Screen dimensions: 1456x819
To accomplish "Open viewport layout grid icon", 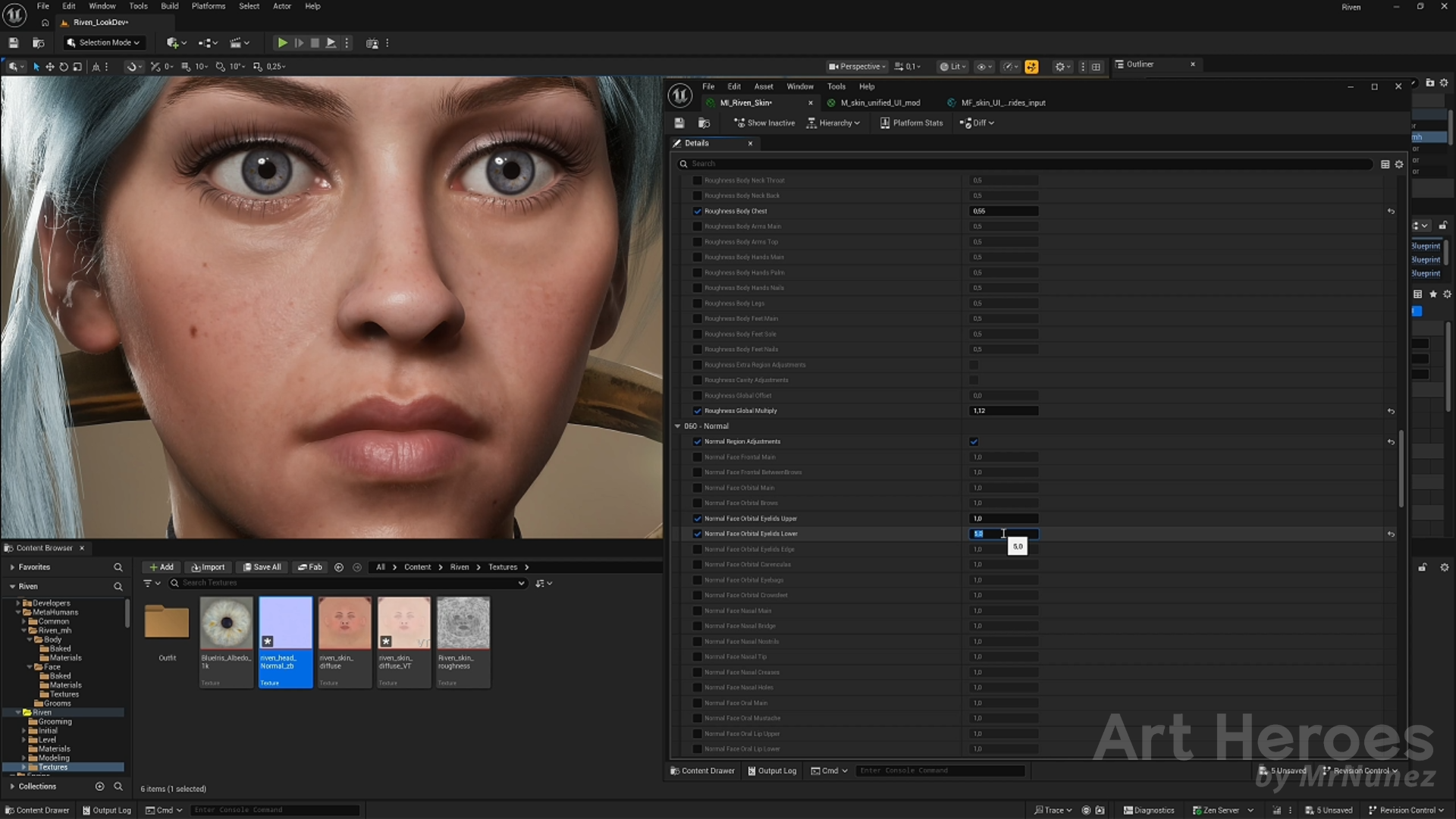I will point(1096,67).
